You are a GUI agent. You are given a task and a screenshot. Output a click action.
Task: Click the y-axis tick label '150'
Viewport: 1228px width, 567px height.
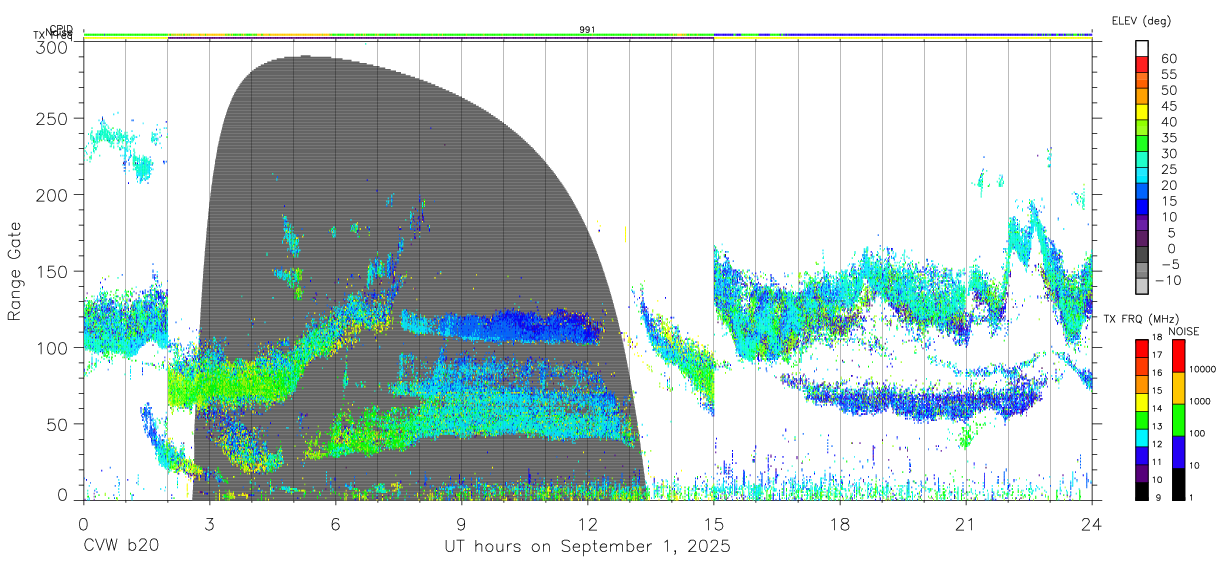pyautogui.click(x=51, y=271)
